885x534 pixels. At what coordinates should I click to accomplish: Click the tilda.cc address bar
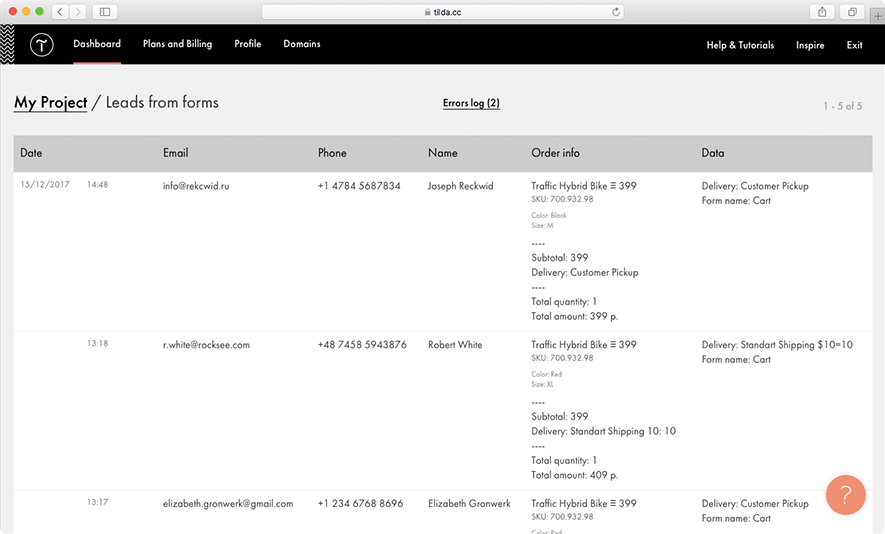click(443, 12)
